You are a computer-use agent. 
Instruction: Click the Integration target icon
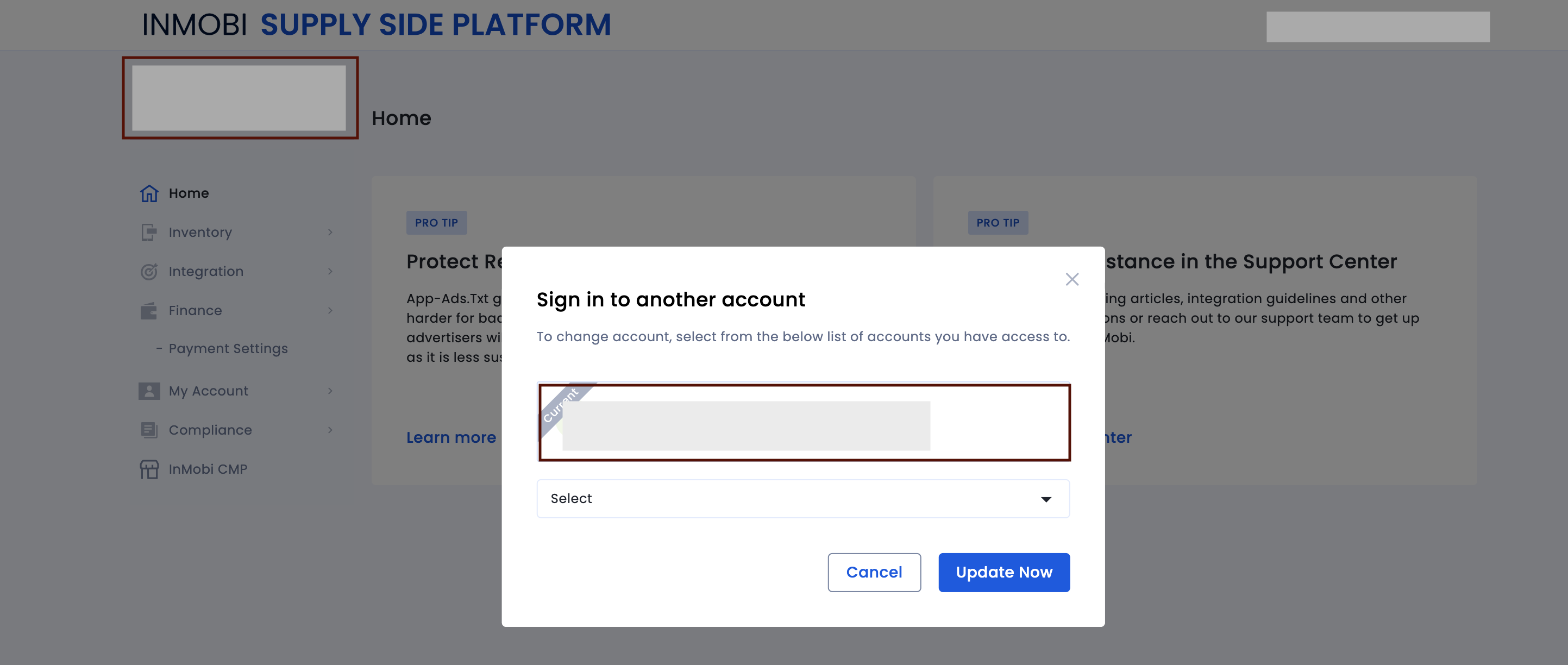[x=149, y=271]
